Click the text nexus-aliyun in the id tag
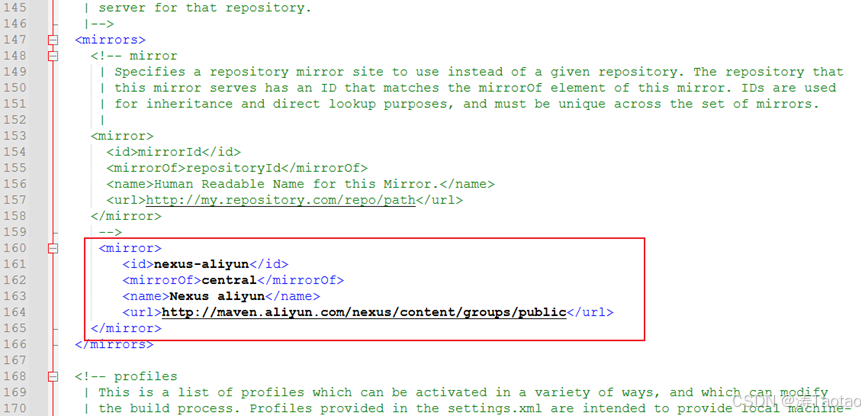 pos(201,264)
